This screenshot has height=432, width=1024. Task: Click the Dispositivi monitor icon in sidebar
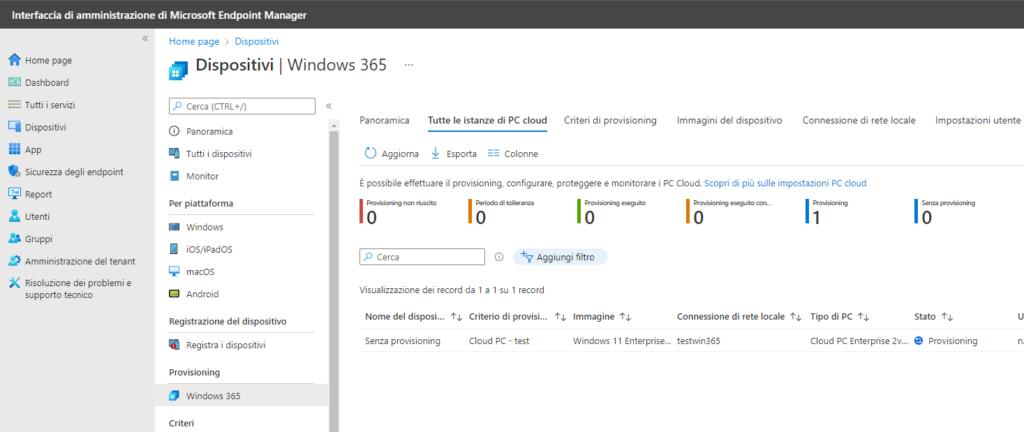pyautogui.click(x=14, y=127)
